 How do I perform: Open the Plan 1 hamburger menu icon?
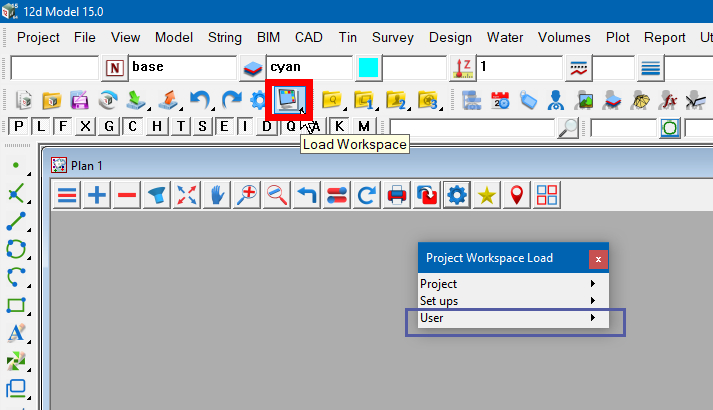point(67,195)
